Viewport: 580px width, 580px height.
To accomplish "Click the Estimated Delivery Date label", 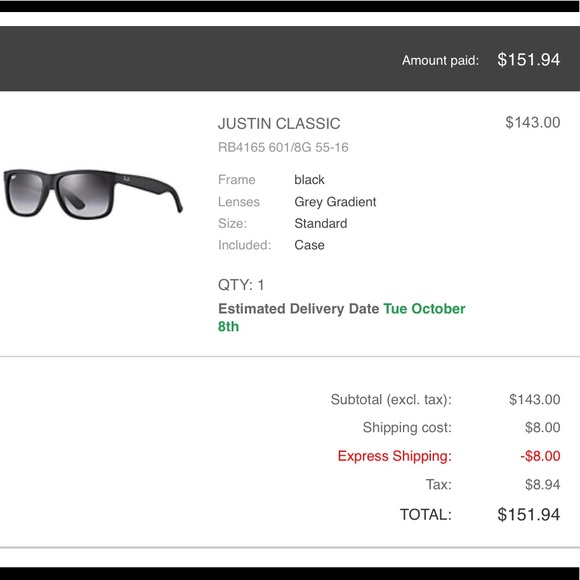I will pos(299,308).
